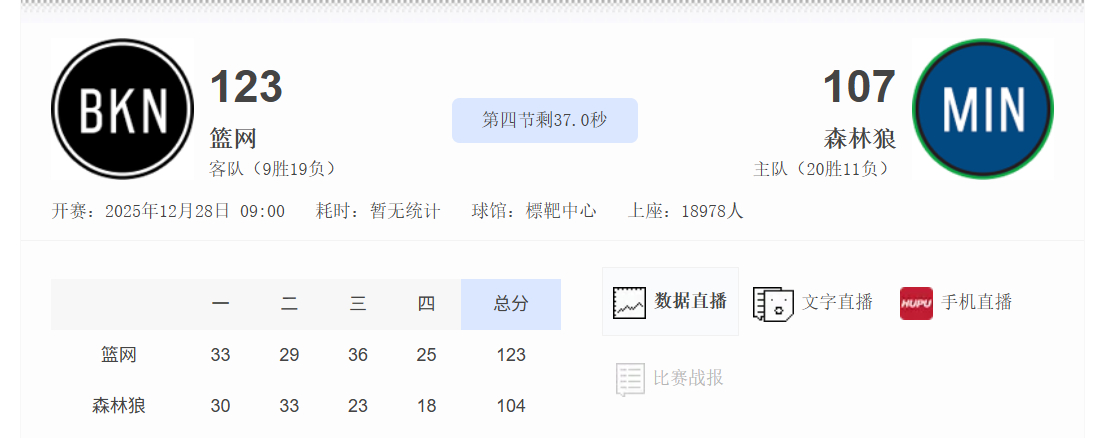1107x438 pixels.
Task: Click the MIN Timberwolves team logo
Action: point(983,109)
